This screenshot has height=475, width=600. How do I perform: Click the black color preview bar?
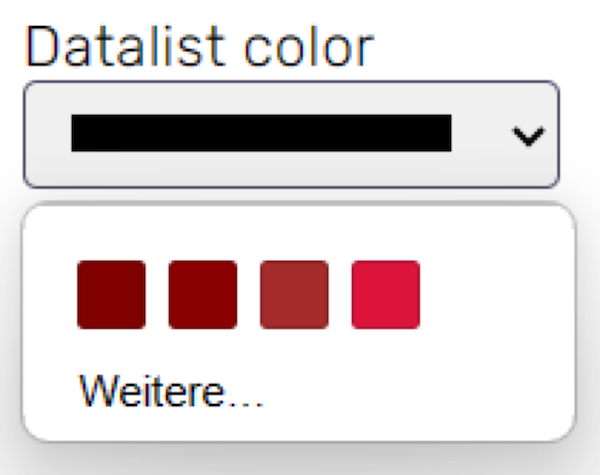point(261,133)
